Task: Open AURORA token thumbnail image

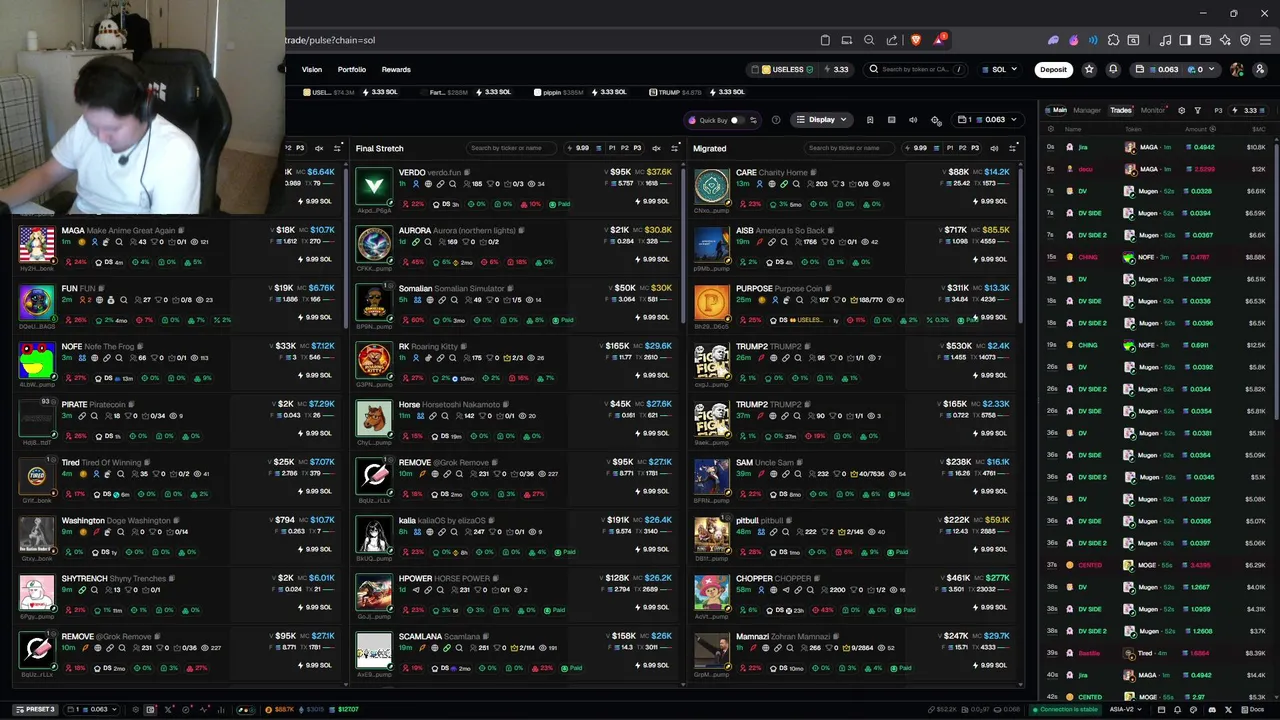Action: click(x=374, y=244)
